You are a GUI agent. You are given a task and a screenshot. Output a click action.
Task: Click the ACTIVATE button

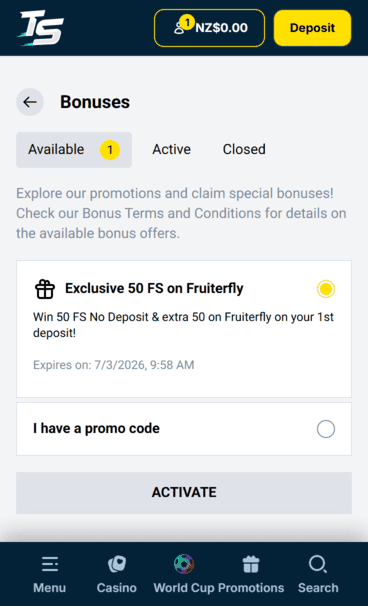pyautogui.click(x=184, y=492)
